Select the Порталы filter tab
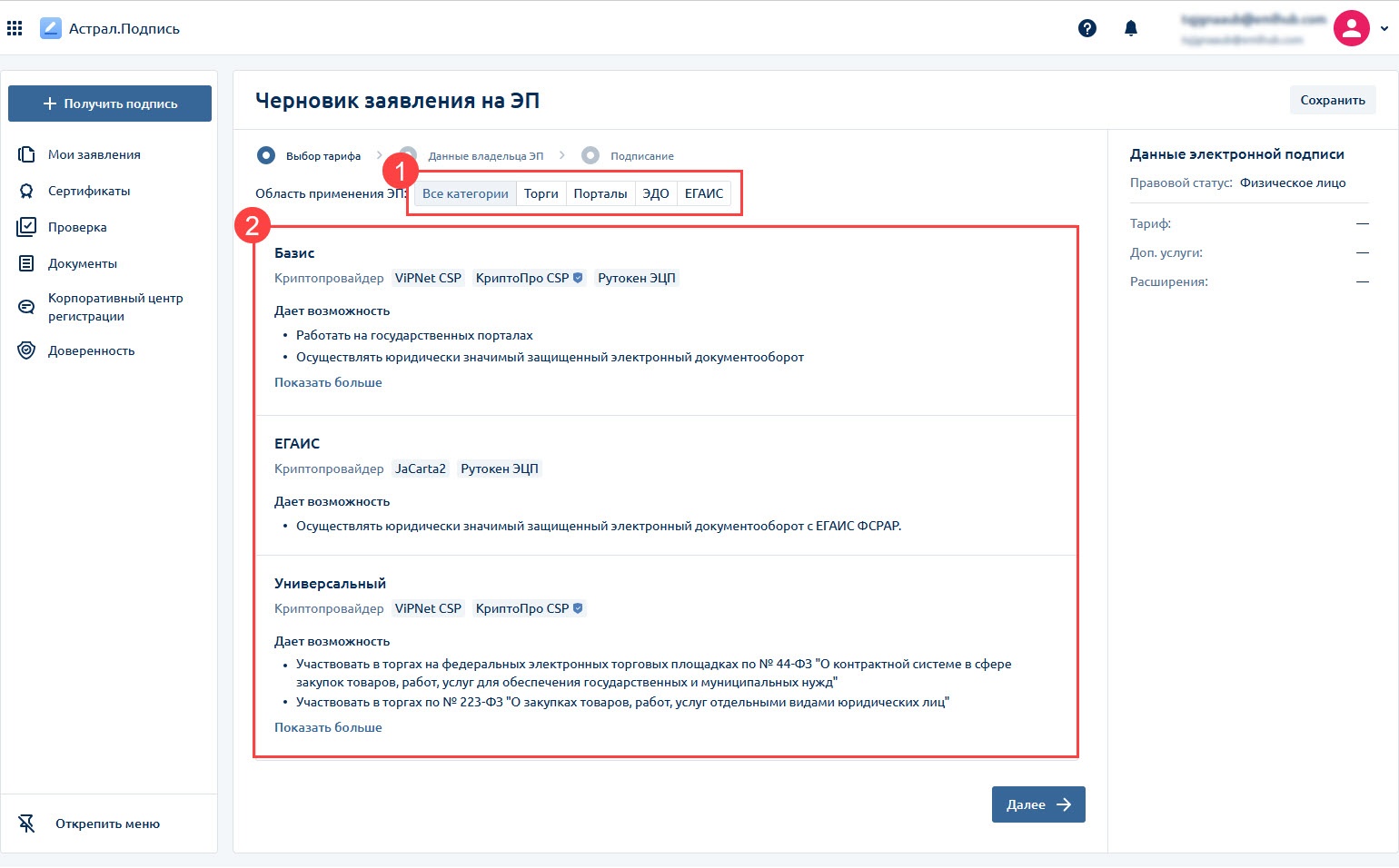The image size is (1399, 868). (600, 193)
